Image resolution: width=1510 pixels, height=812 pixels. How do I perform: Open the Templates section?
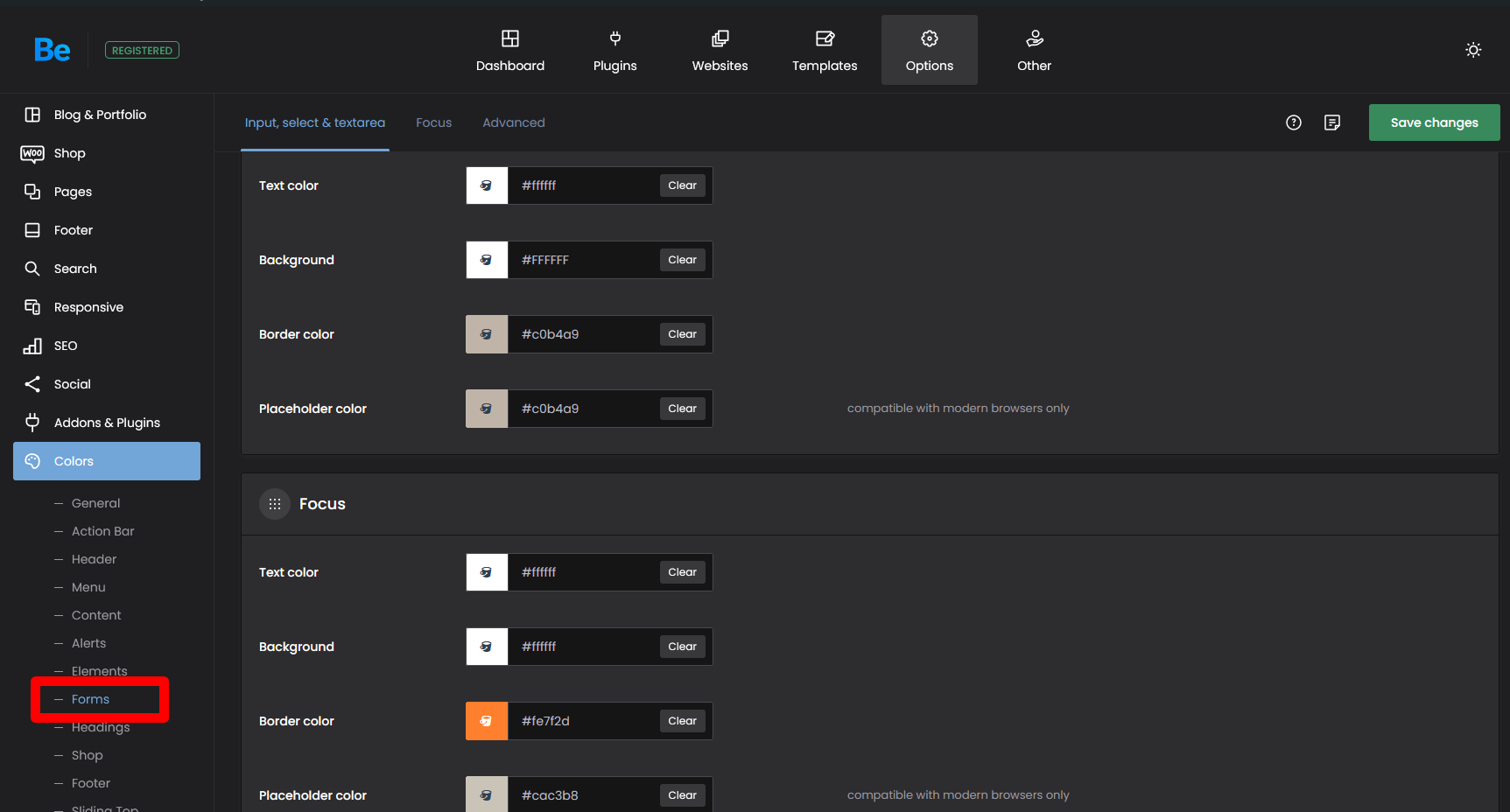(825, 50)
